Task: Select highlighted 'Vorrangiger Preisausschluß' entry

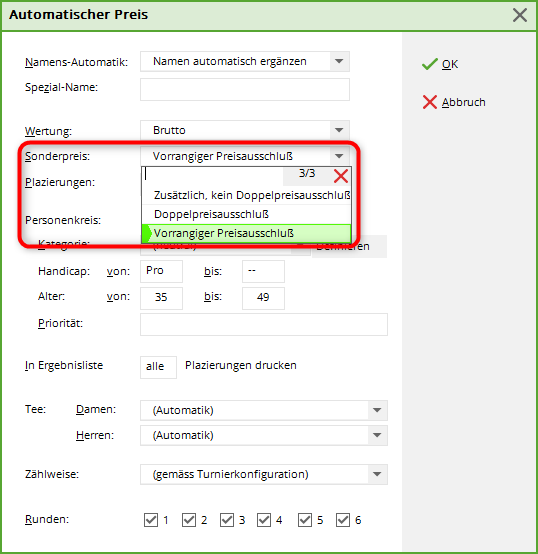Action: tap(246, 234)
